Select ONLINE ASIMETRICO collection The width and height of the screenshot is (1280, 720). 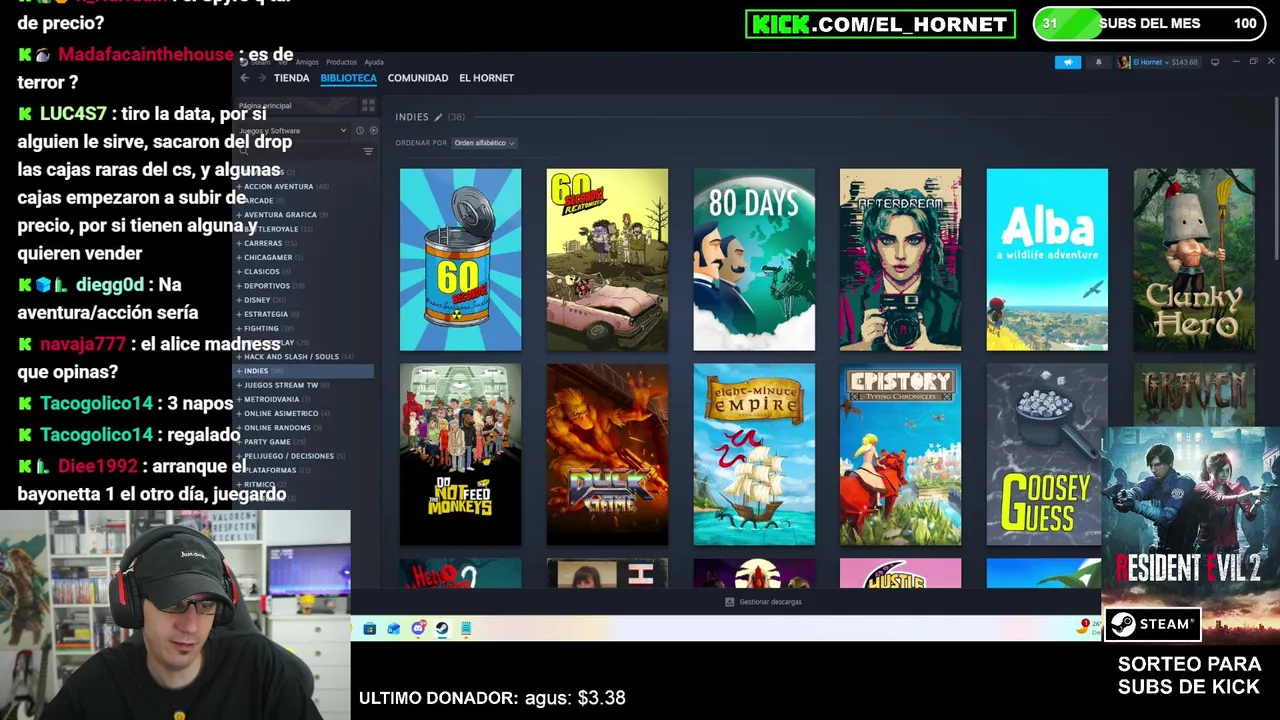point(305,413)
